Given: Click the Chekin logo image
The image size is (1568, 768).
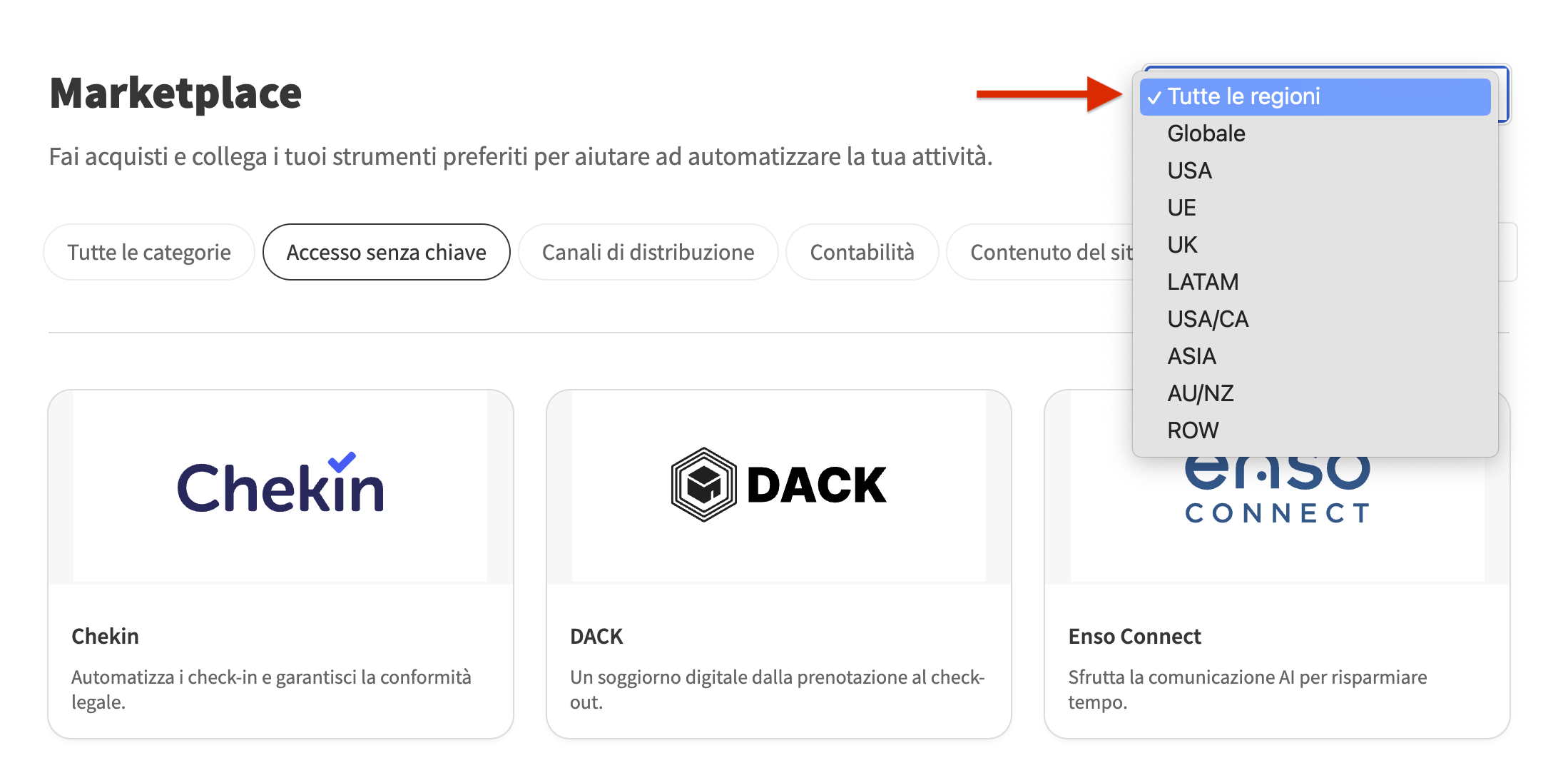Looking at the screenshot, I should pyautogui.click(x=280, y=487).
